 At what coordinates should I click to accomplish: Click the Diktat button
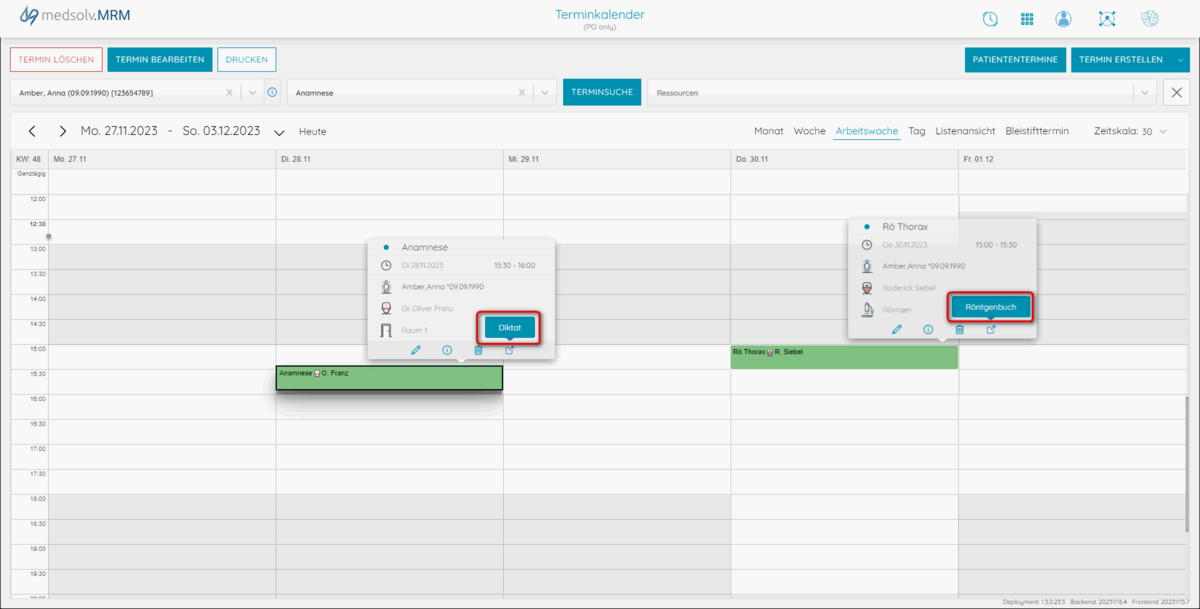click(x=510, y=327)
